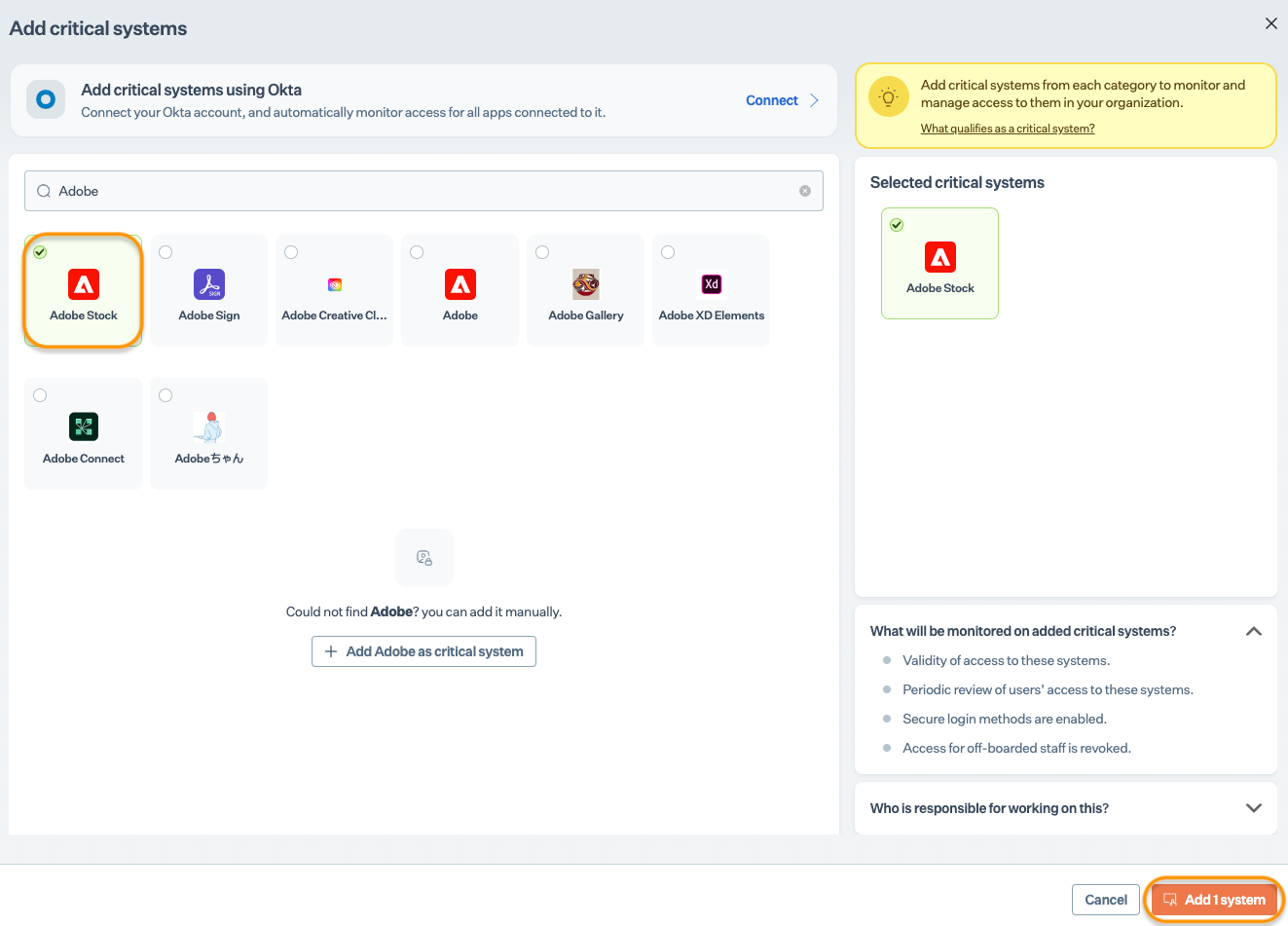Click the Could not find Adobe message
Image resolution: width=1288 pixels, height=926 pixels.
click(423, 611)
